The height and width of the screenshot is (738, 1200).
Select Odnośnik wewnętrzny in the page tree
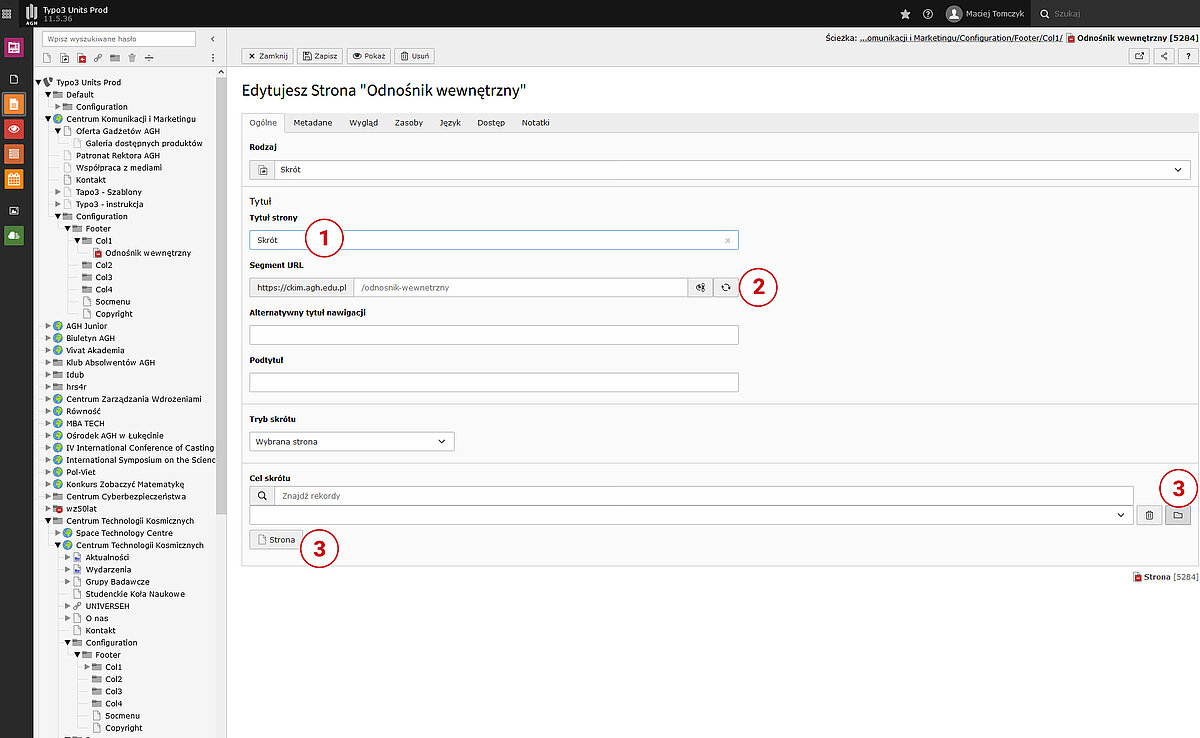(148, 253)
